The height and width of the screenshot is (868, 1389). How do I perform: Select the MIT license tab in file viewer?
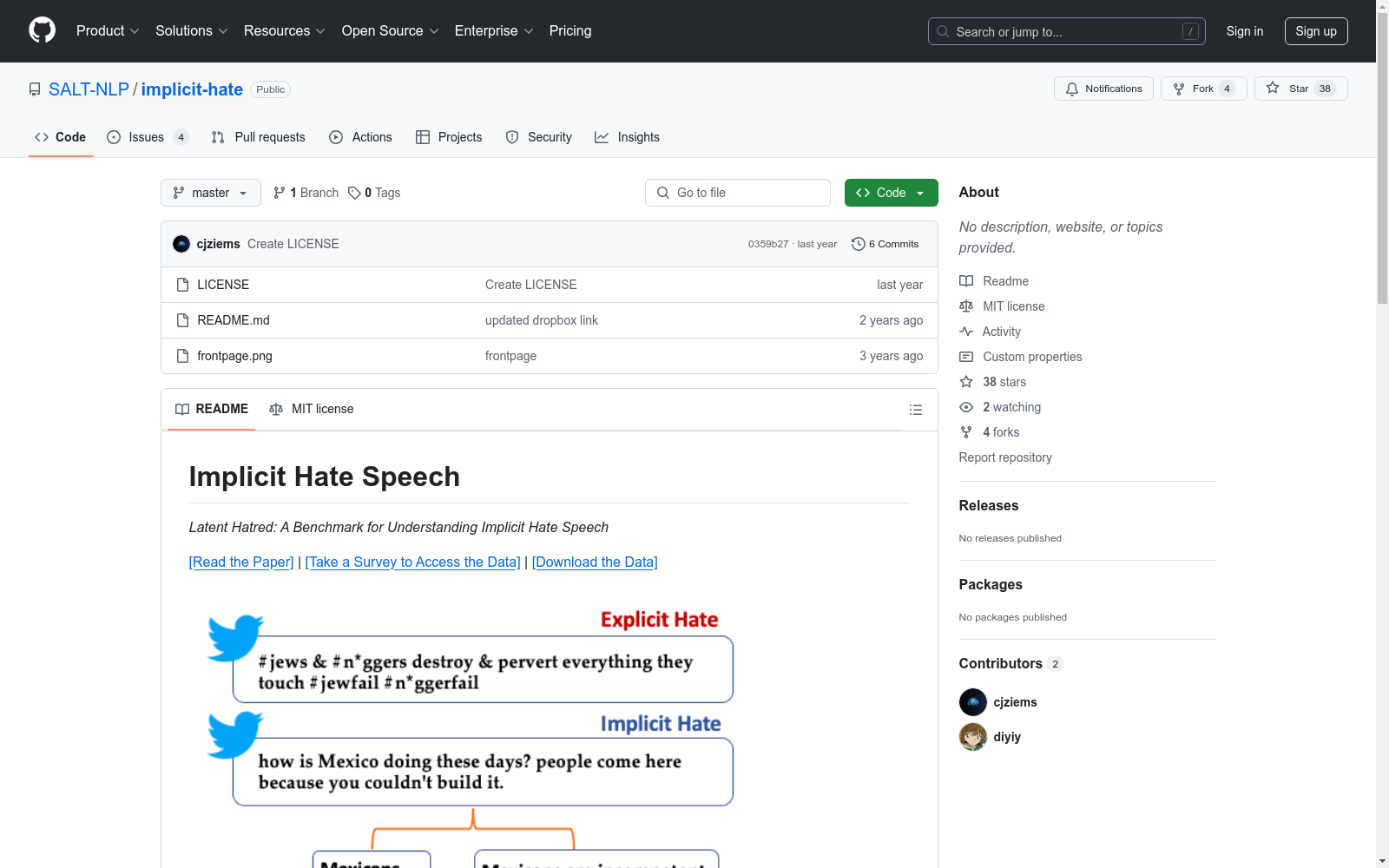click(312, 409)
